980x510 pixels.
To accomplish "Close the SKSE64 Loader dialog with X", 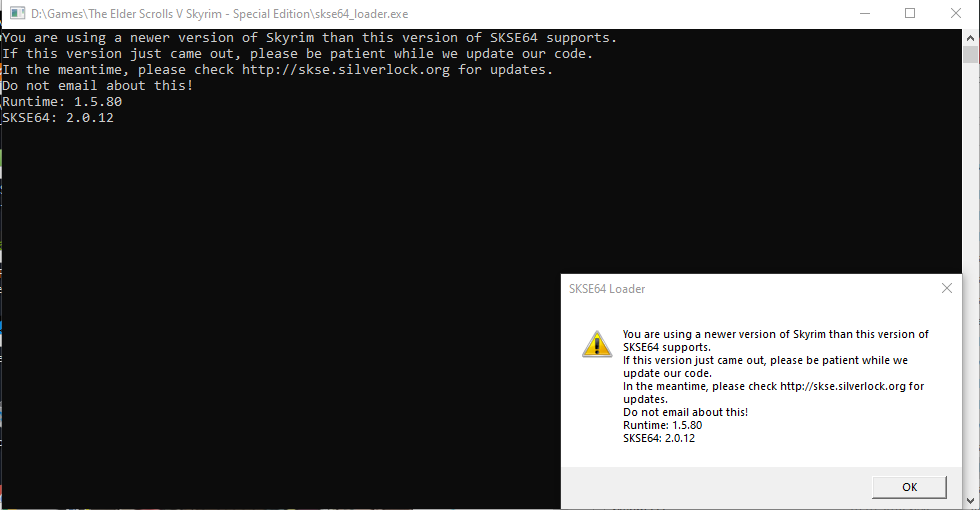I will [946, 288].
